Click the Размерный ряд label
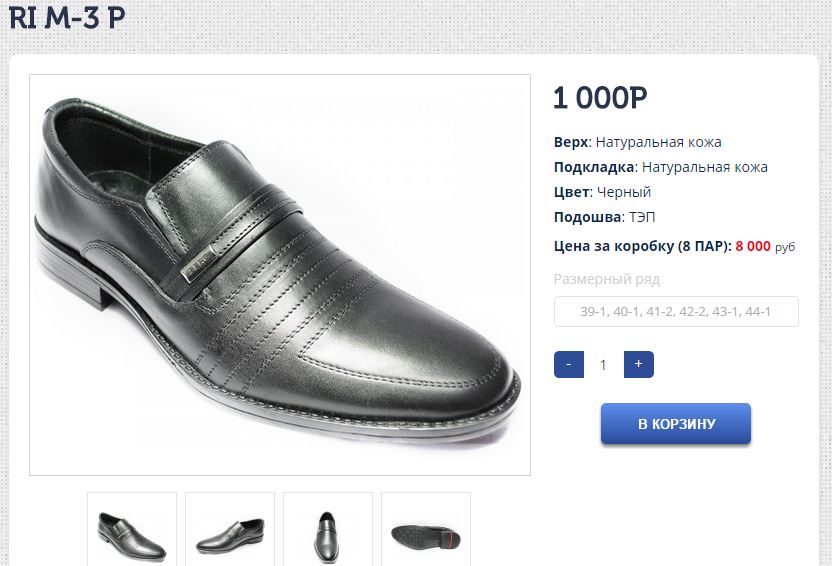Screen dimensions: 832x566 coord(607,279)
